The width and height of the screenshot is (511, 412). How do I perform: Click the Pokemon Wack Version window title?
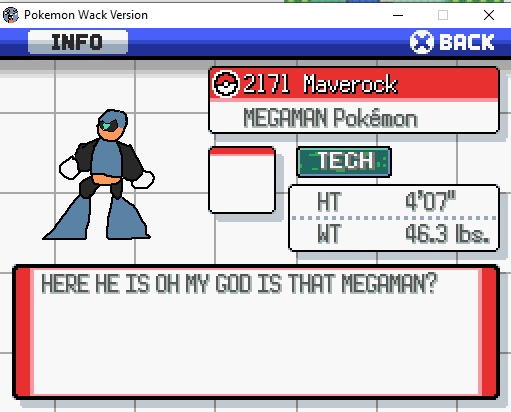pyautogui.click(x=86, y=15)
